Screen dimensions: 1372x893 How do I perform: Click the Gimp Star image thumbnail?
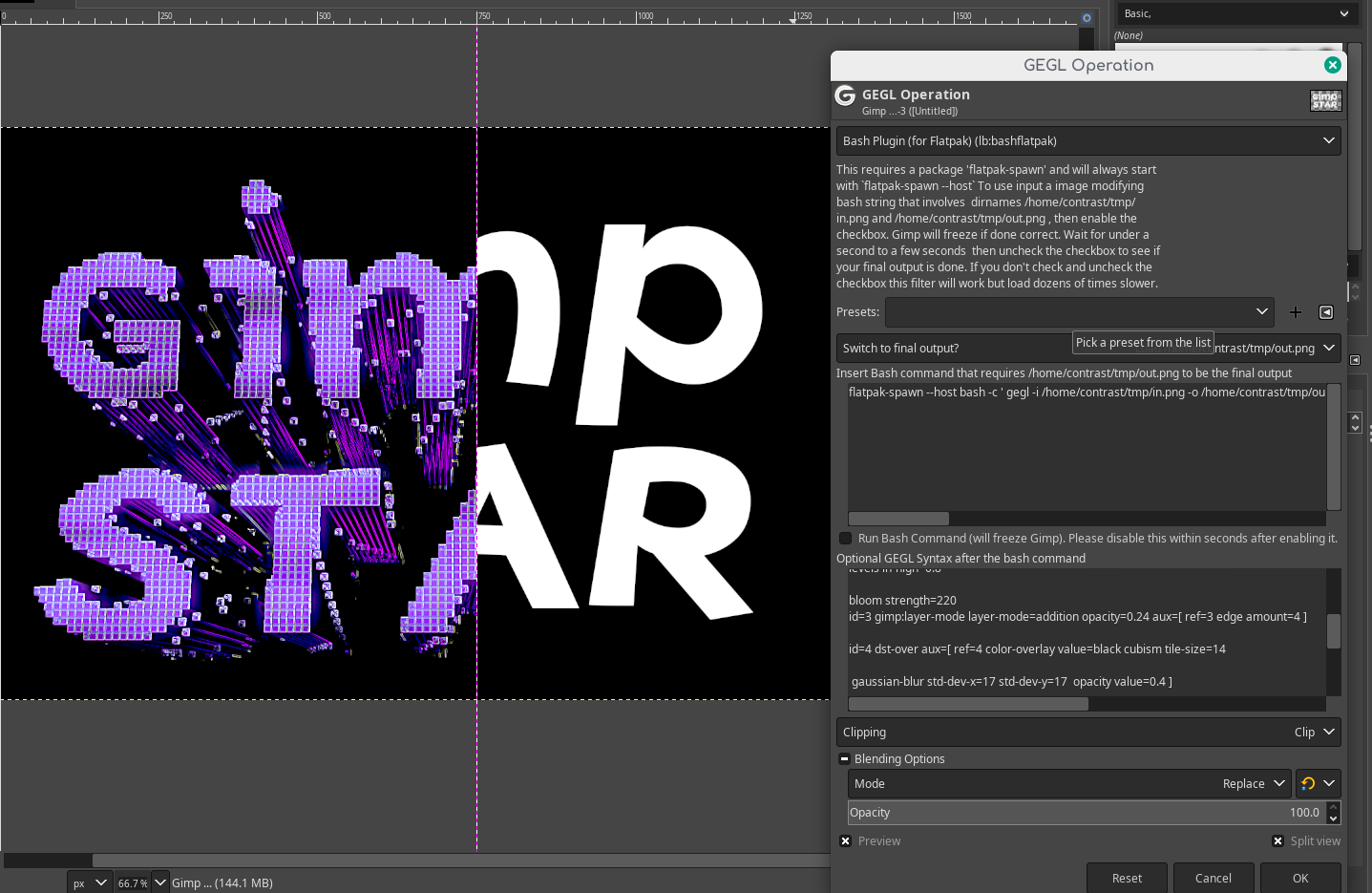[x=1325, y=100]
